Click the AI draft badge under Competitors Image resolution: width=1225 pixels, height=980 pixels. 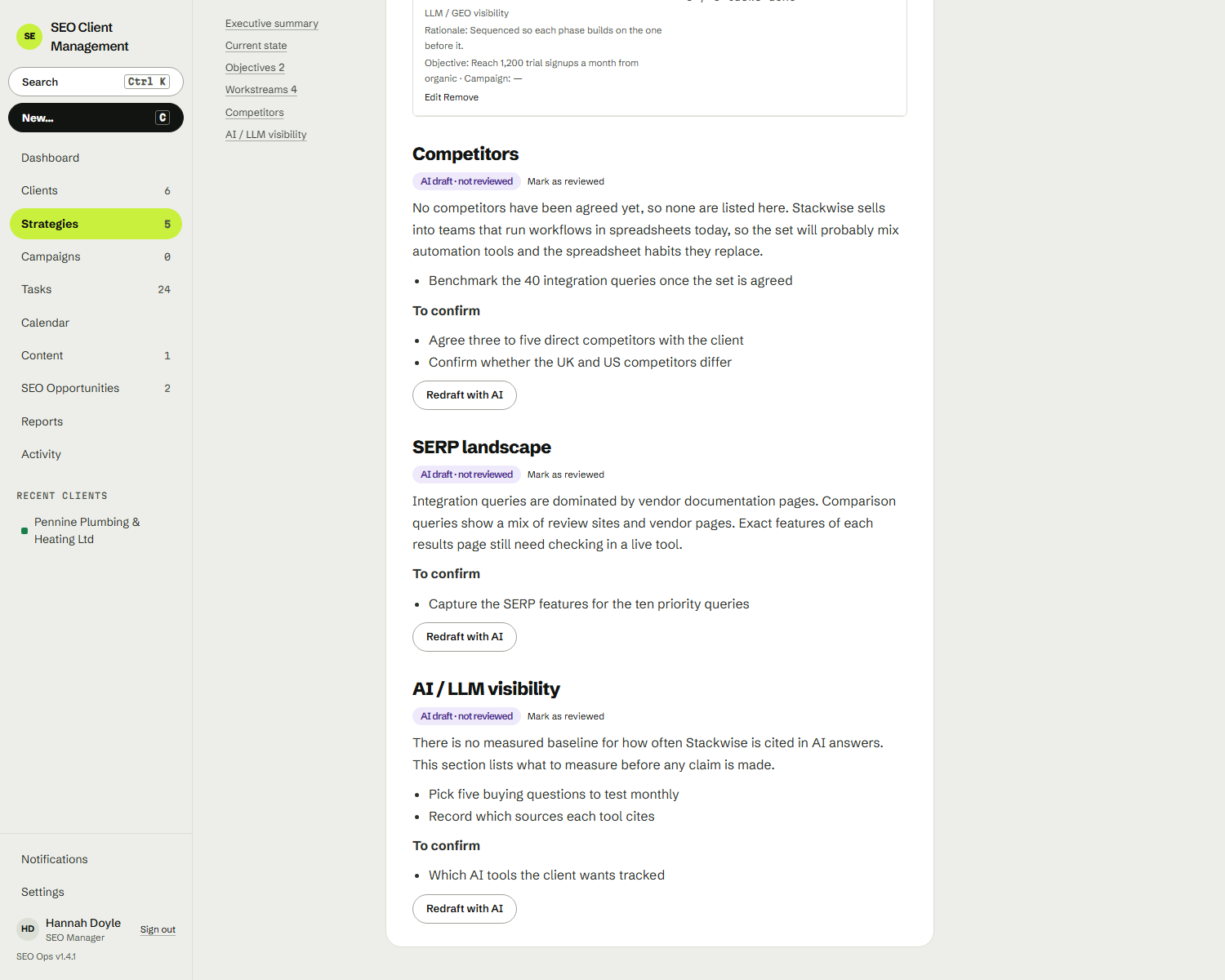[466, 181]
